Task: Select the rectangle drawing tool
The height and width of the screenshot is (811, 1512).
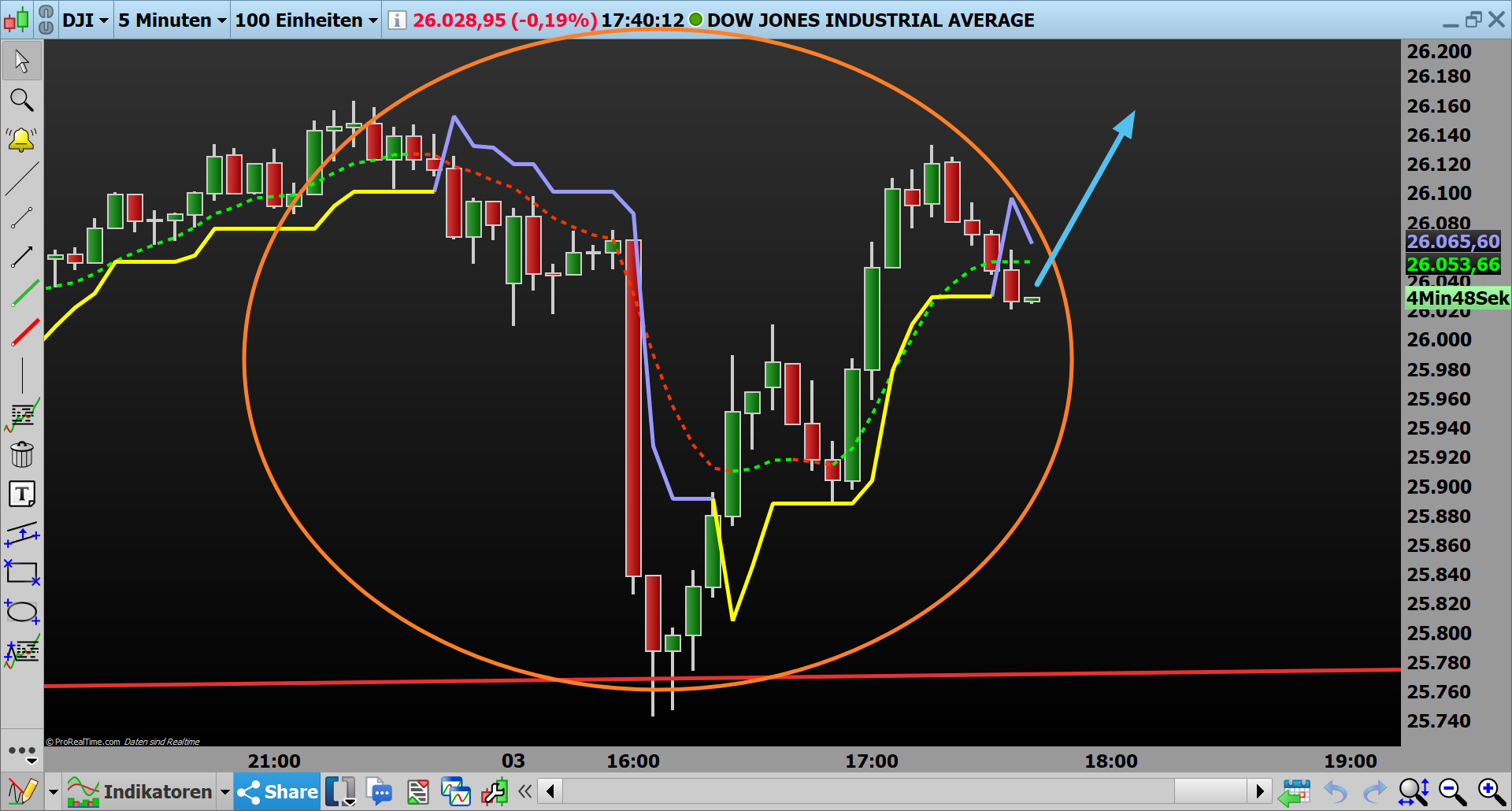Action: pos(21,573)
